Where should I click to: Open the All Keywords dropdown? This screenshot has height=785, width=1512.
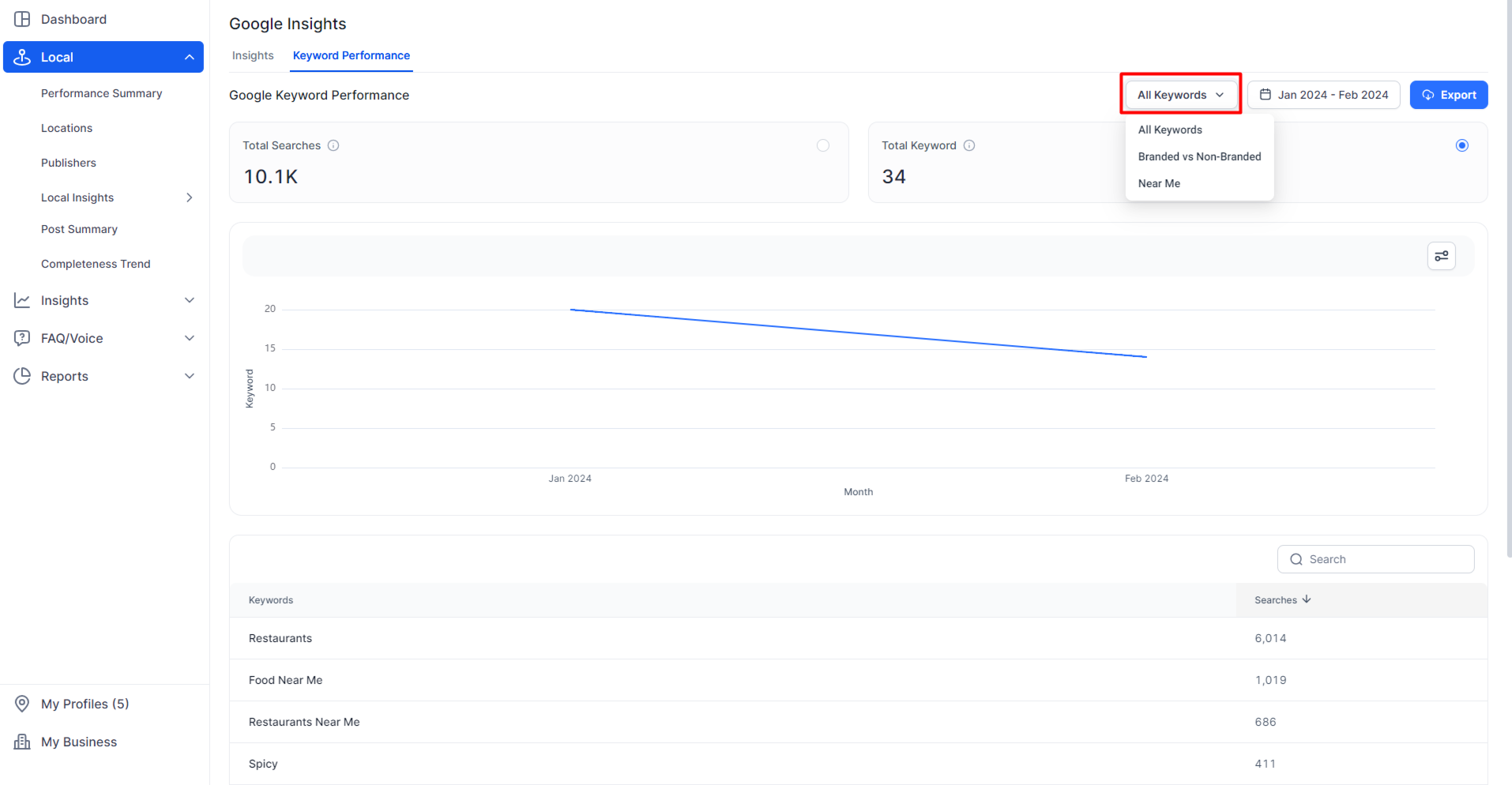click(x=1181, y=95)
